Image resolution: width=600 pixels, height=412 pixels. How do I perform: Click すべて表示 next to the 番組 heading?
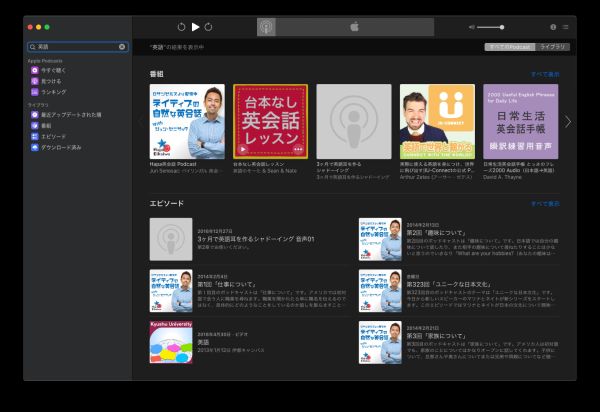click(545, 75)
